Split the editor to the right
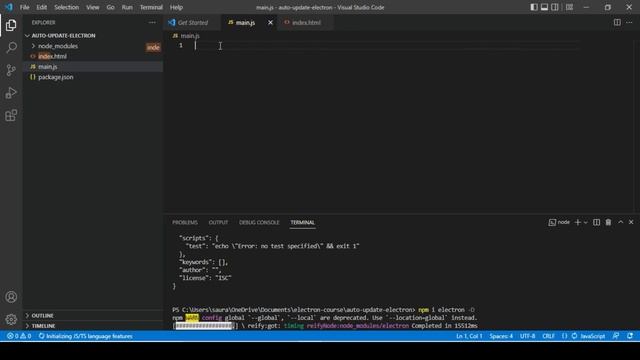 click(x=617, y=22)
